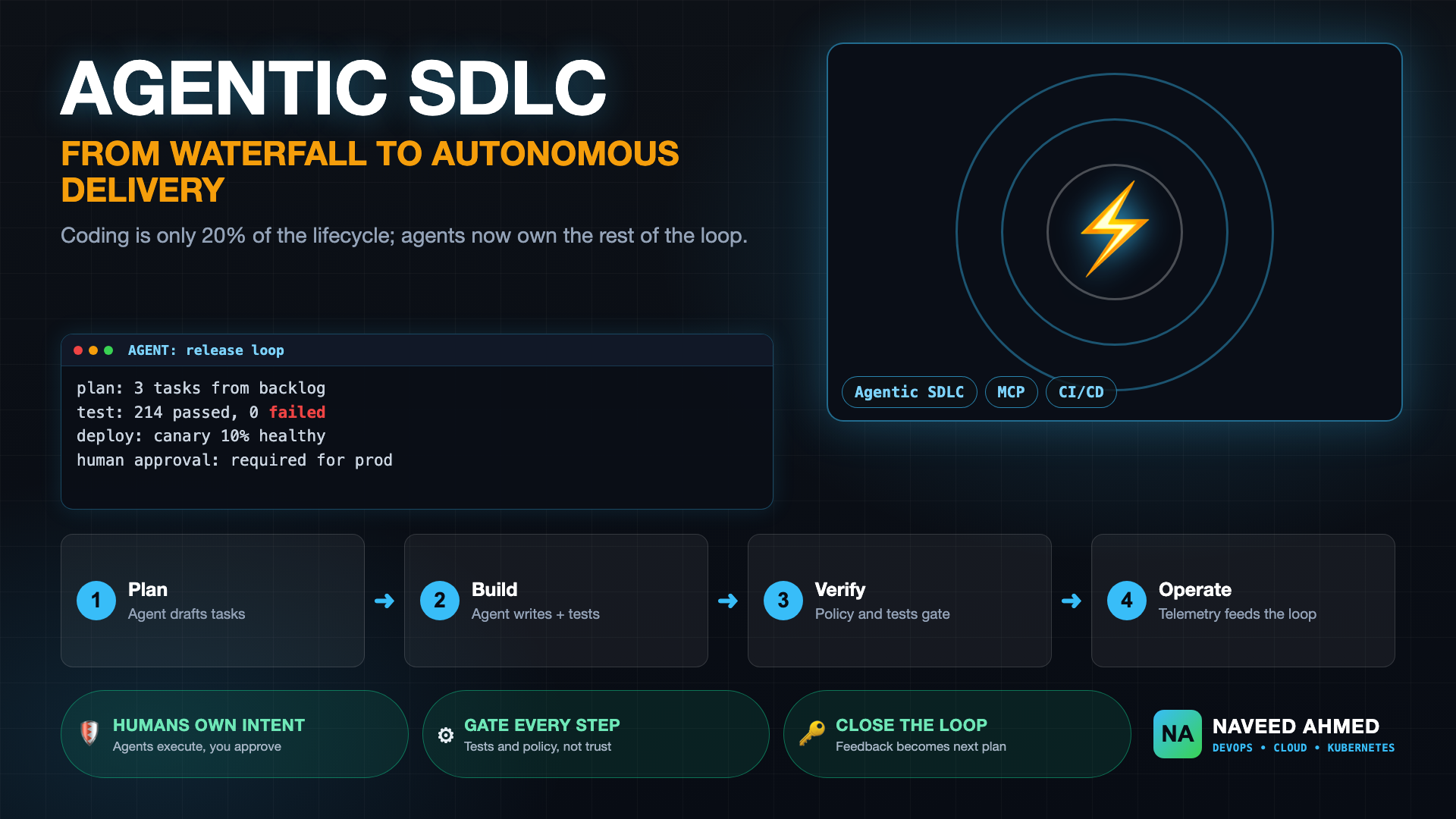The width and height of the screenshot is (1456, 819).
Task: Click the Build card title
Action: tap(494, 589)
